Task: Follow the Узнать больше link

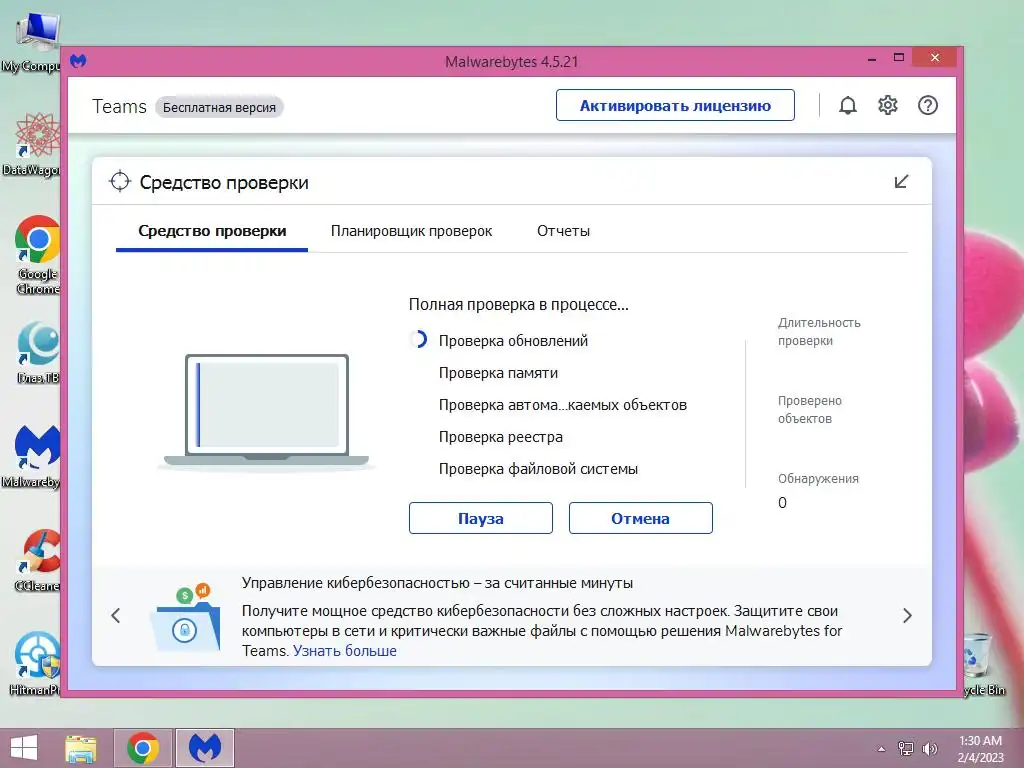Action: [345, 651]
